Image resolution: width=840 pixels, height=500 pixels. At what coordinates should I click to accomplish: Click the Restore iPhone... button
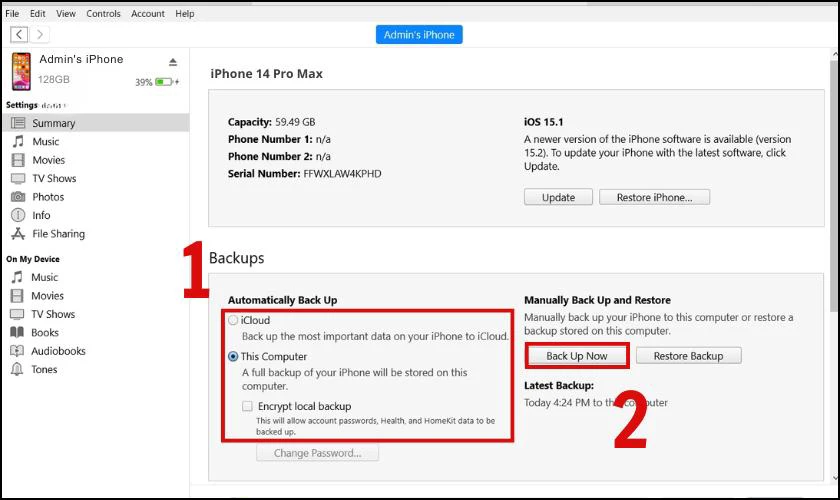pyautogui.click(x=654, y=197)
